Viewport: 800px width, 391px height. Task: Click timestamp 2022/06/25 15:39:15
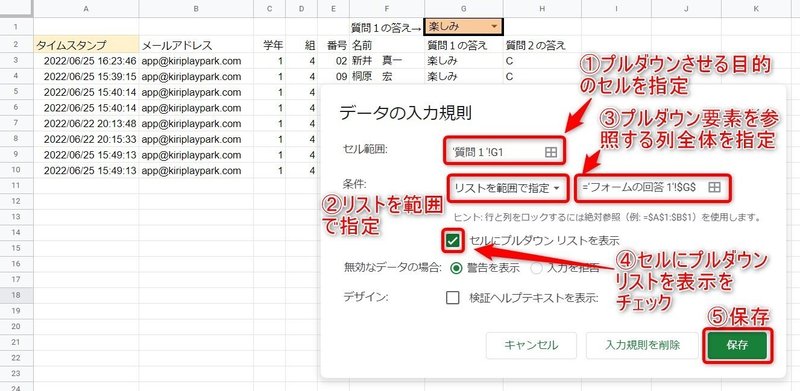click(86, 77)
